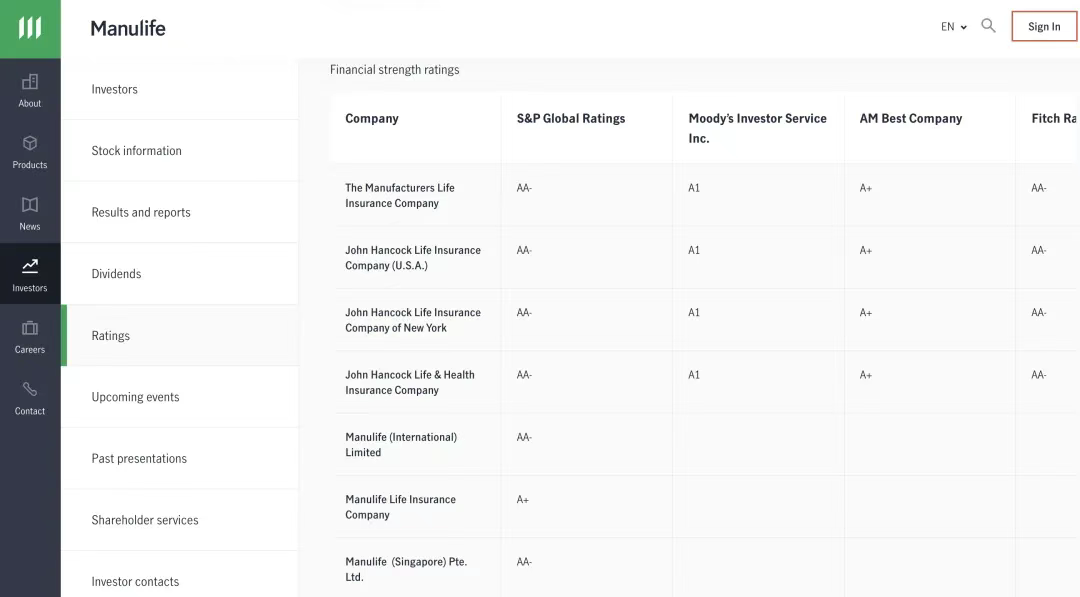Click S&P rating A+ for Manulife Life Insurance
Viewport: 1080px width, 597px height.
[523, 500]
